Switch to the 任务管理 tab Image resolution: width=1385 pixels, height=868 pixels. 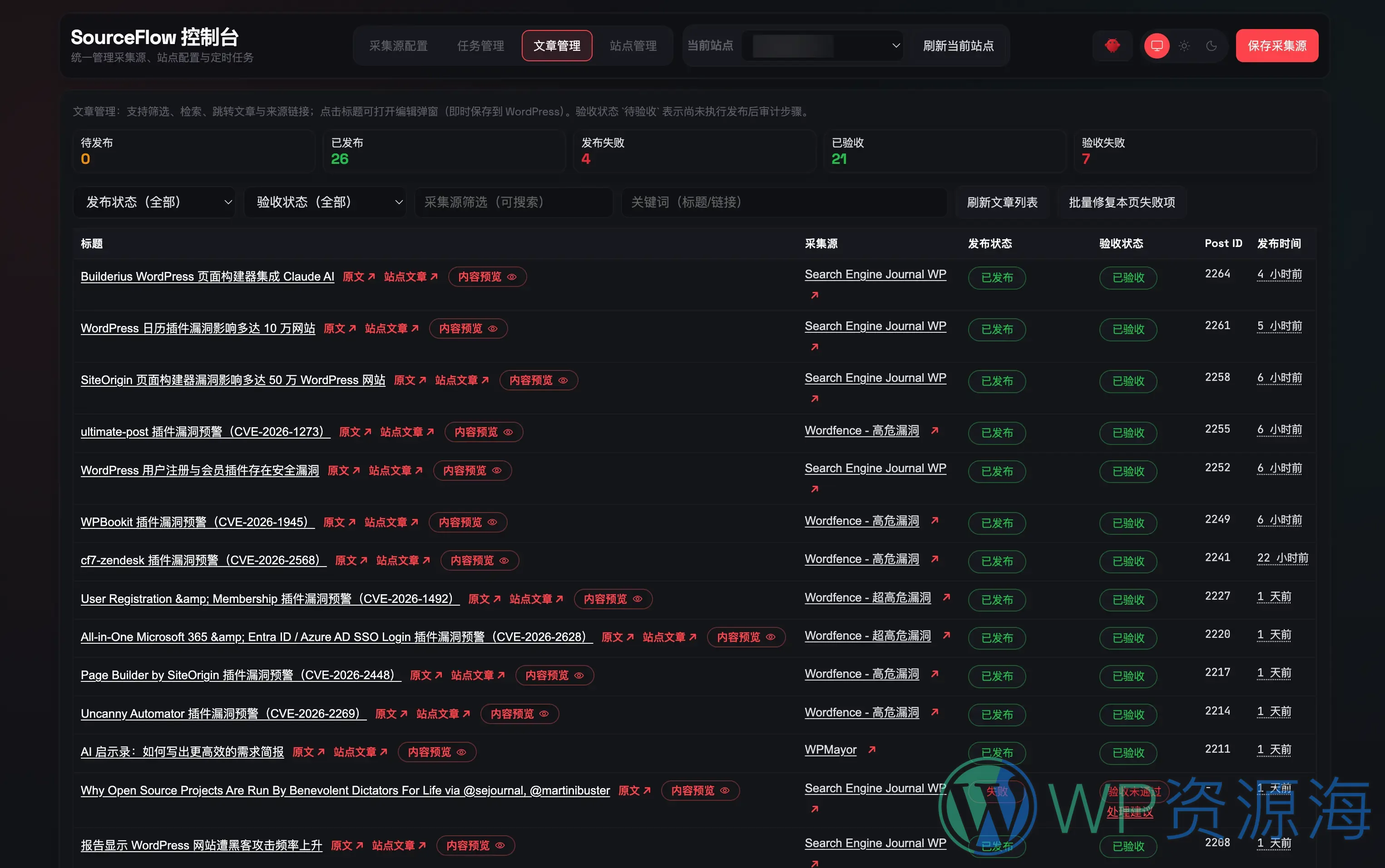coord(480,45)
